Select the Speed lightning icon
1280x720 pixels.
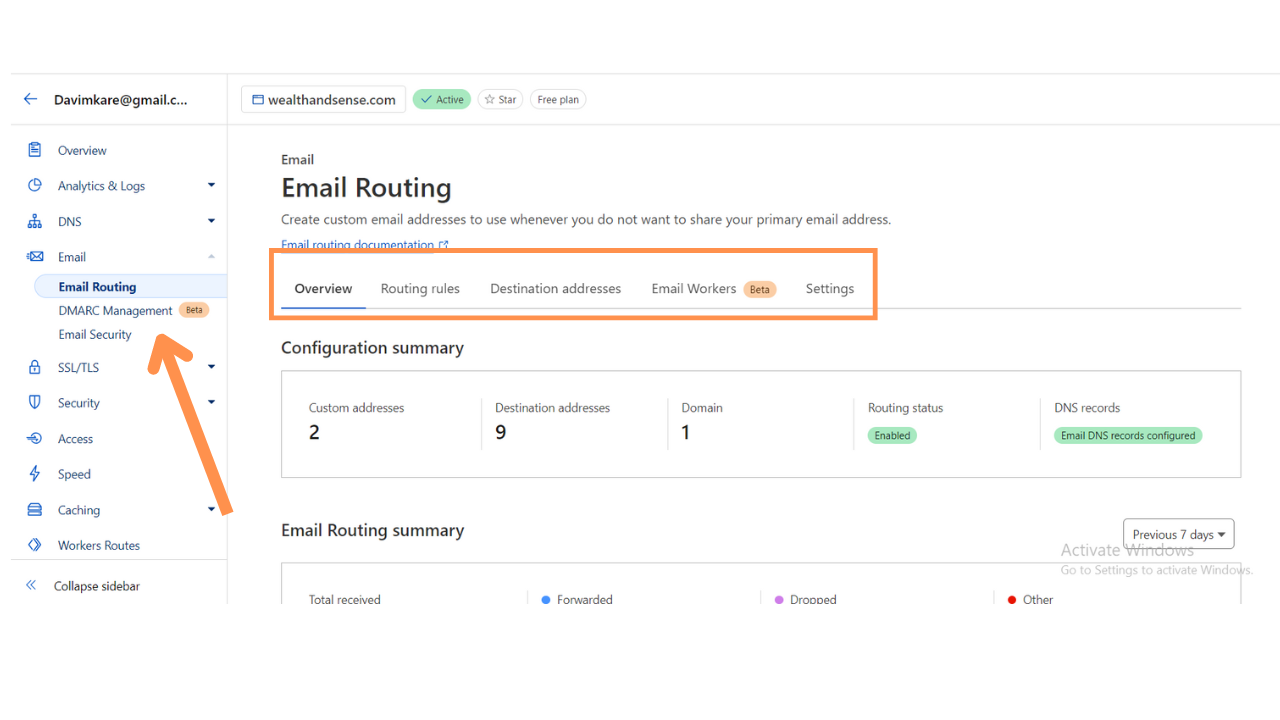pos(34,473)
